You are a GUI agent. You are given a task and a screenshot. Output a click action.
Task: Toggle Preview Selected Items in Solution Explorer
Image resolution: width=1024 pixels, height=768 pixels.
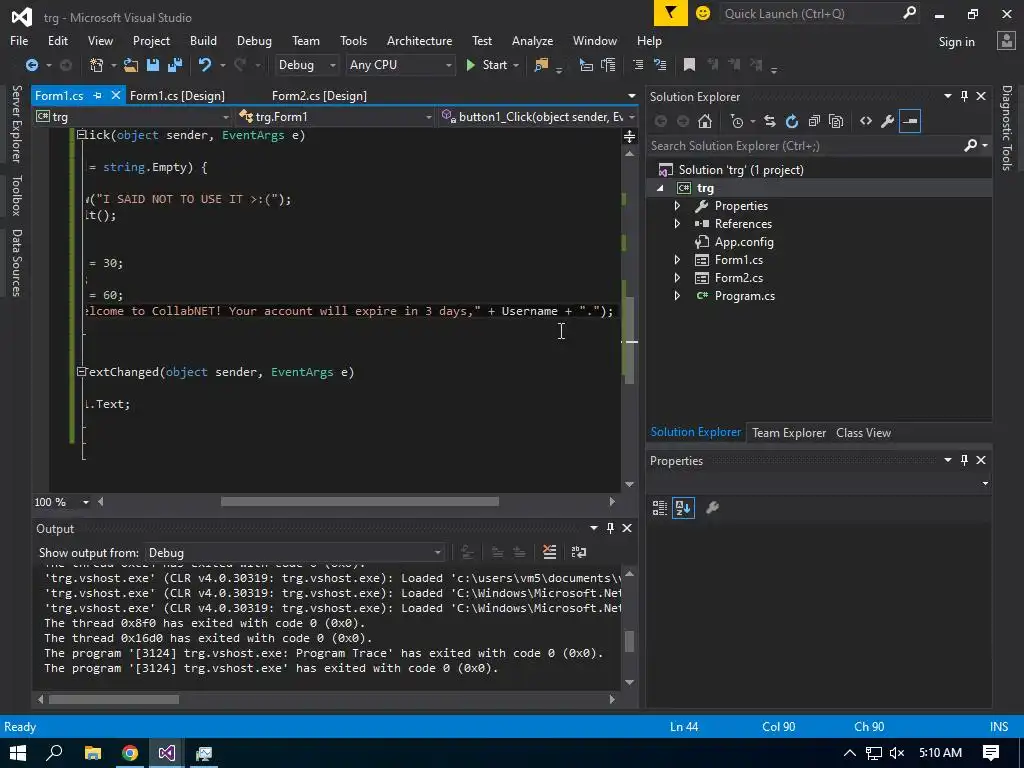910,121
